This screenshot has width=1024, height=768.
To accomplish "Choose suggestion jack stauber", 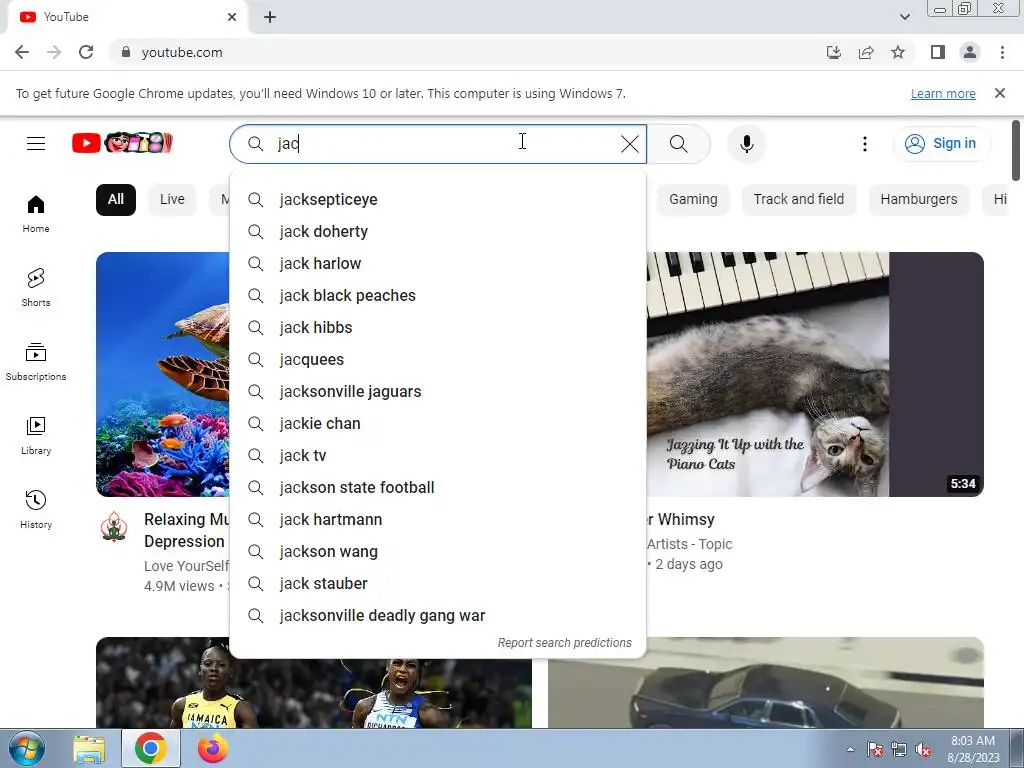I will (438, 584).
